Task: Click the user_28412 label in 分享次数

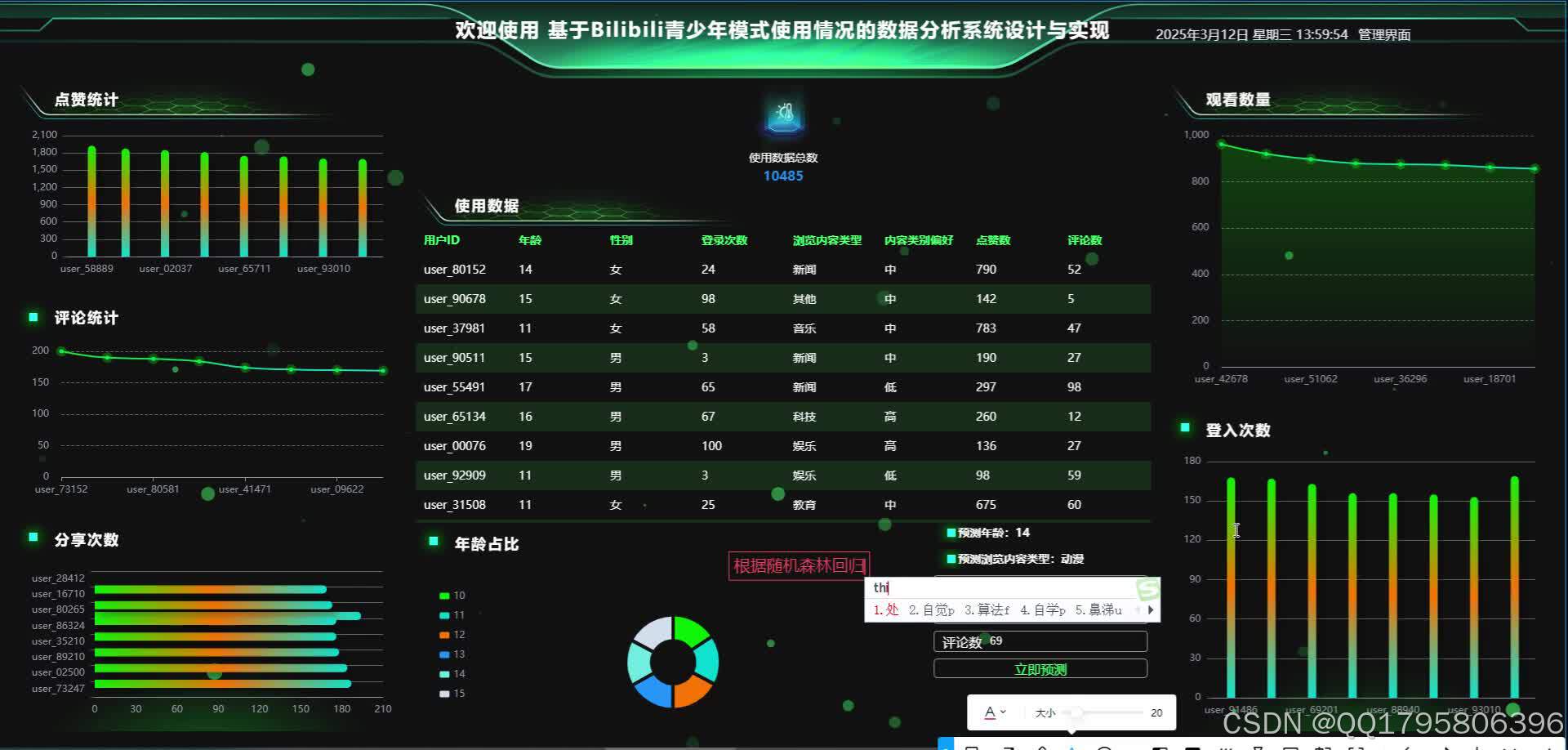Action: pos(58,578)
